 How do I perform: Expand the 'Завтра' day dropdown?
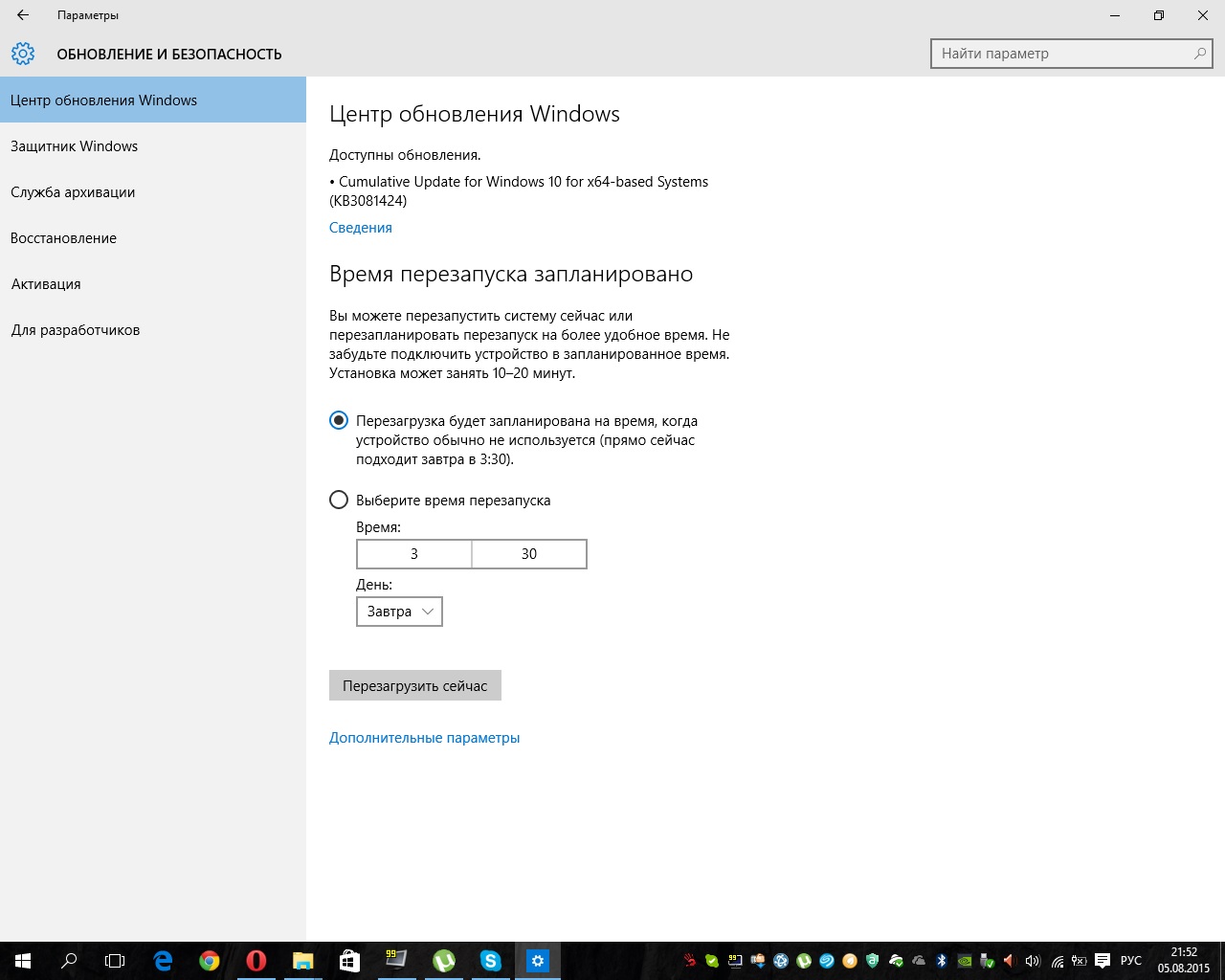[399, 612]
